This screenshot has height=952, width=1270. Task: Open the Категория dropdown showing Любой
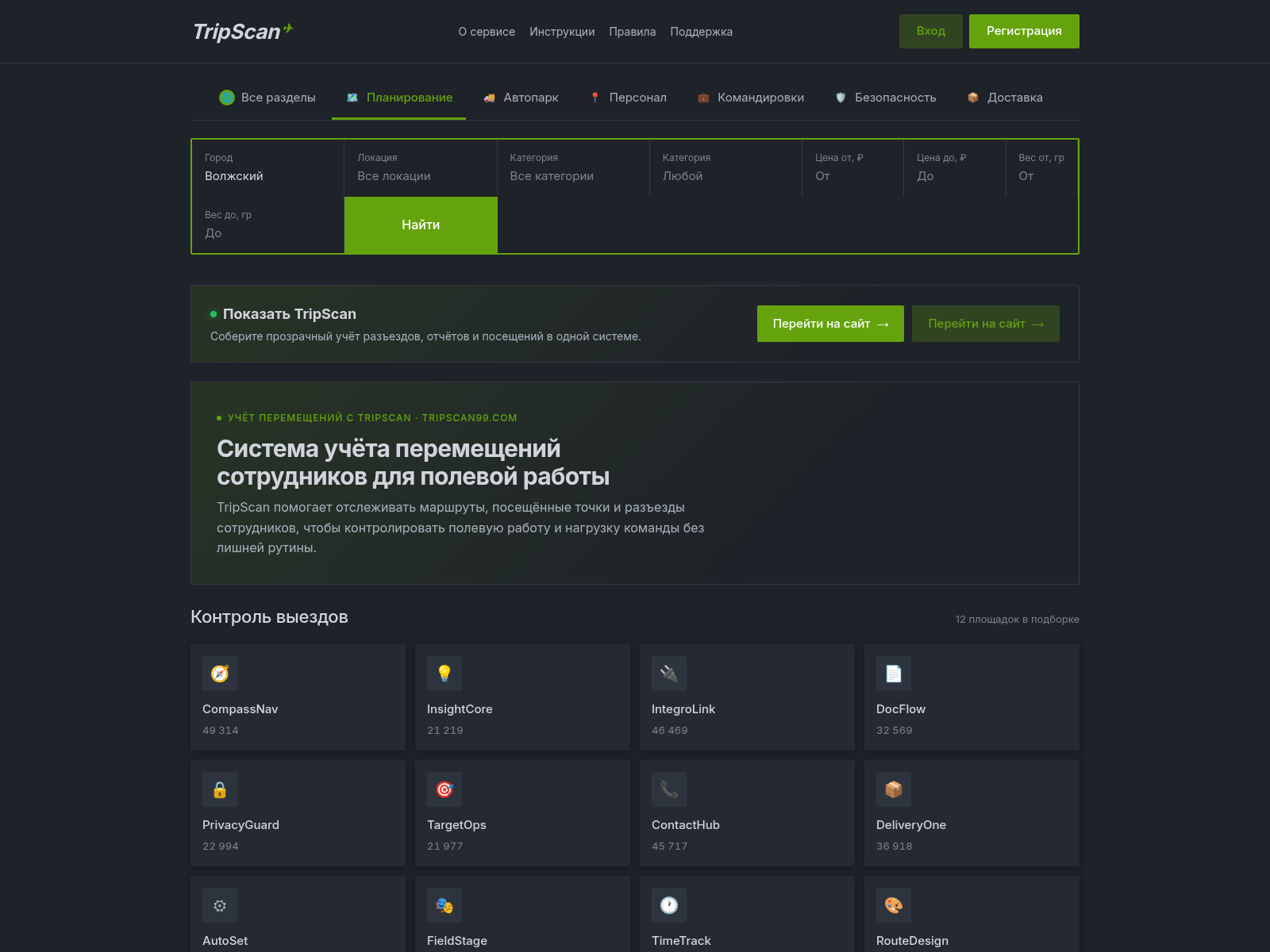pyautogui.click(x=726, y=168)
